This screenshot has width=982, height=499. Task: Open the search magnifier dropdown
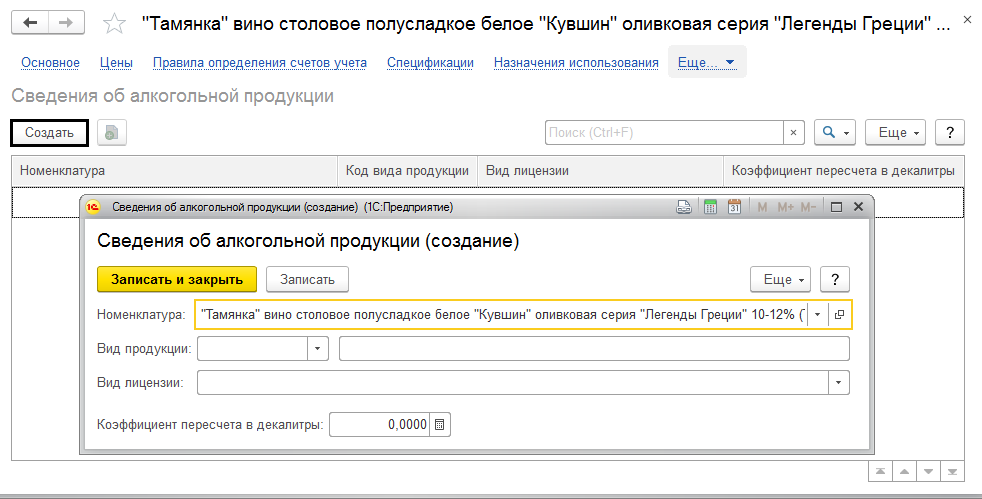coord(835,132)
